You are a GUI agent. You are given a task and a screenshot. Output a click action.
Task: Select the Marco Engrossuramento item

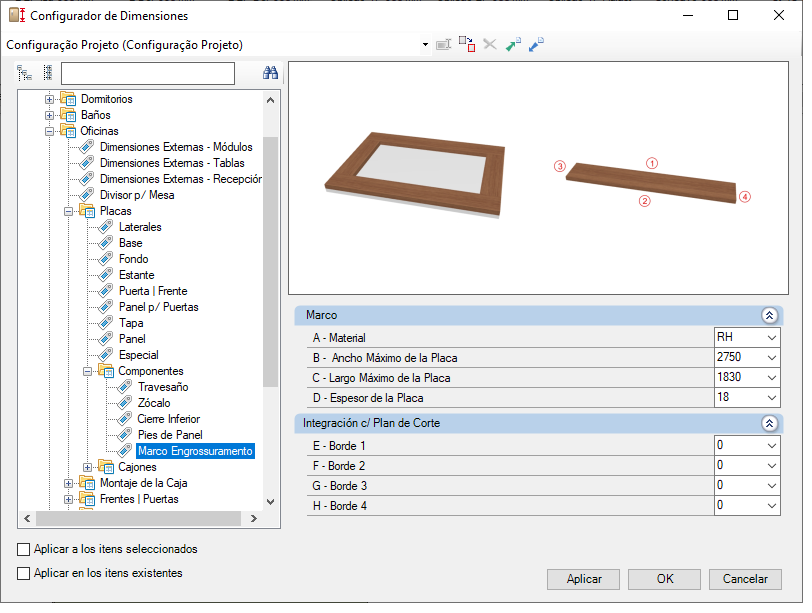[x=195, y=451]
